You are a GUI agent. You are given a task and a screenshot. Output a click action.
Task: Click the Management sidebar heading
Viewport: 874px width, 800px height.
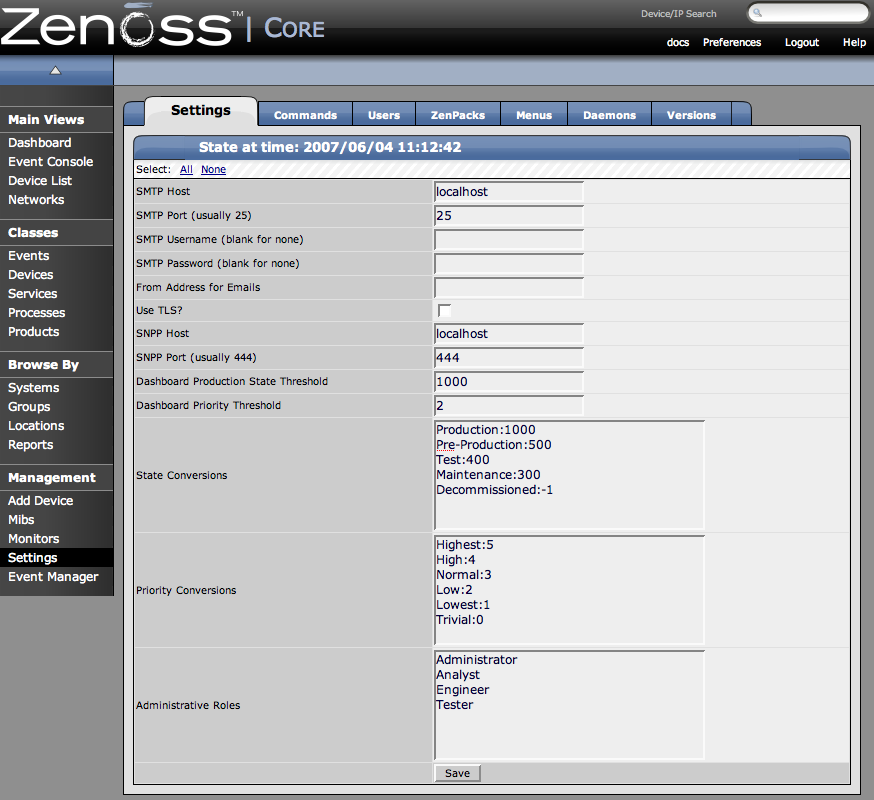pos(52,478)
